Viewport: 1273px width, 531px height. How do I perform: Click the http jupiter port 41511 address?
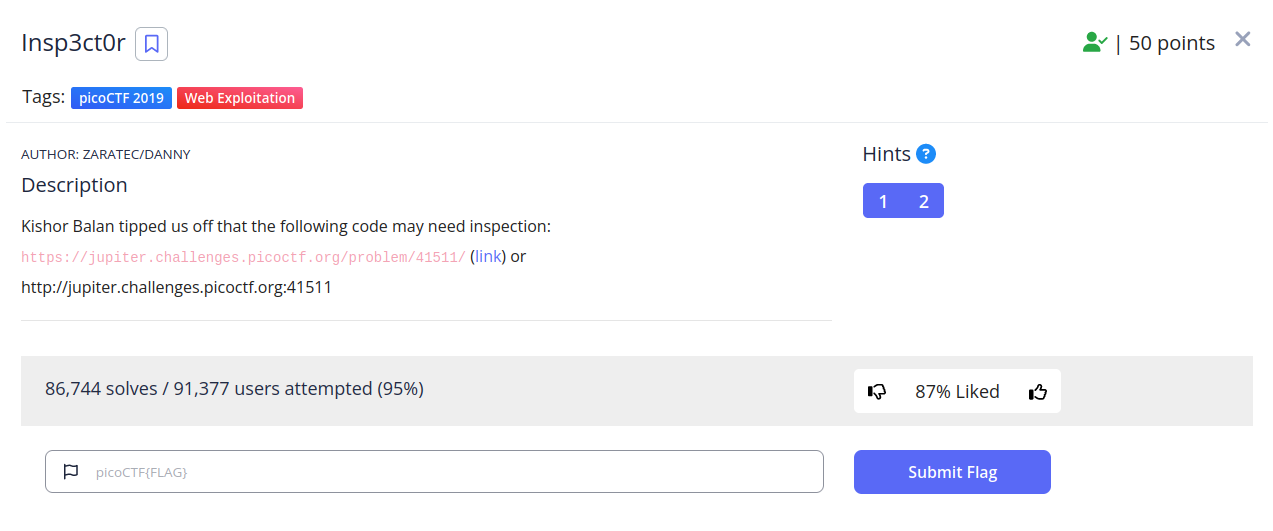click(x=176, y=288)
